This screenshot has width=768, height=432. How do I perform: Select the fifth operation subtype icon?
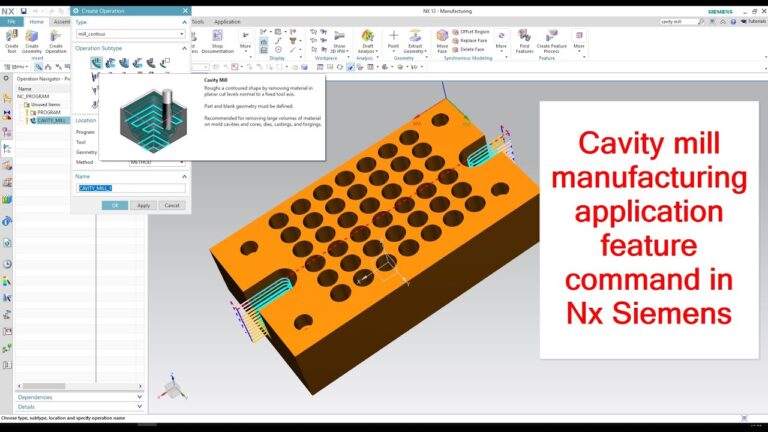click(x=151, y=63)
